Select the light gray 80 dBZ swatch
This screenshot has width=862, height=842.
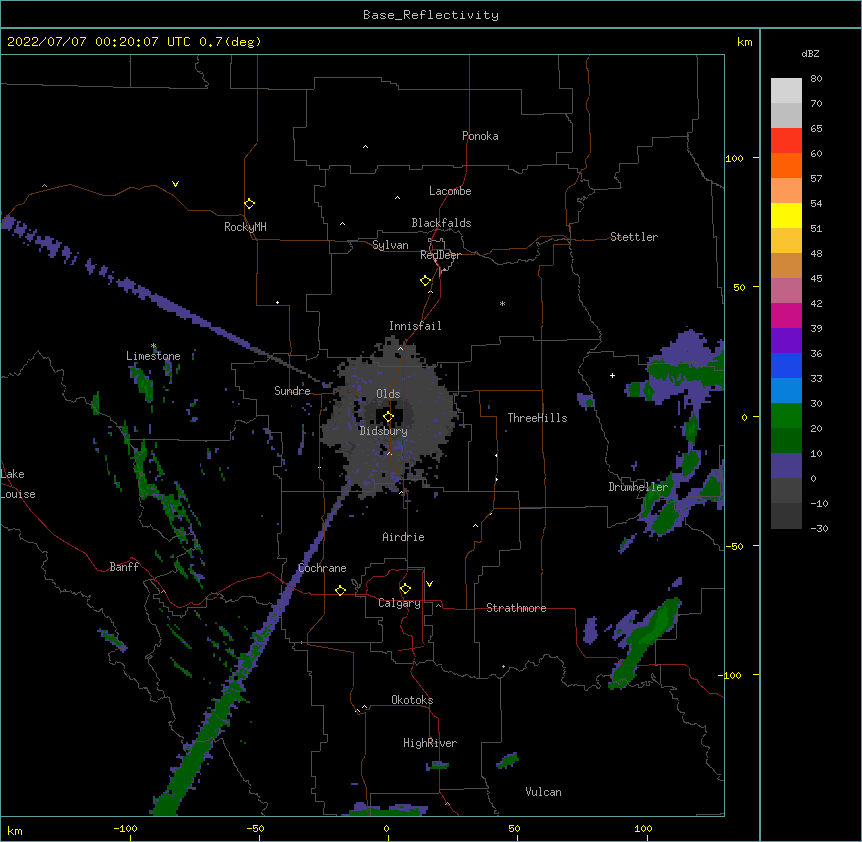tap(786, 91)
